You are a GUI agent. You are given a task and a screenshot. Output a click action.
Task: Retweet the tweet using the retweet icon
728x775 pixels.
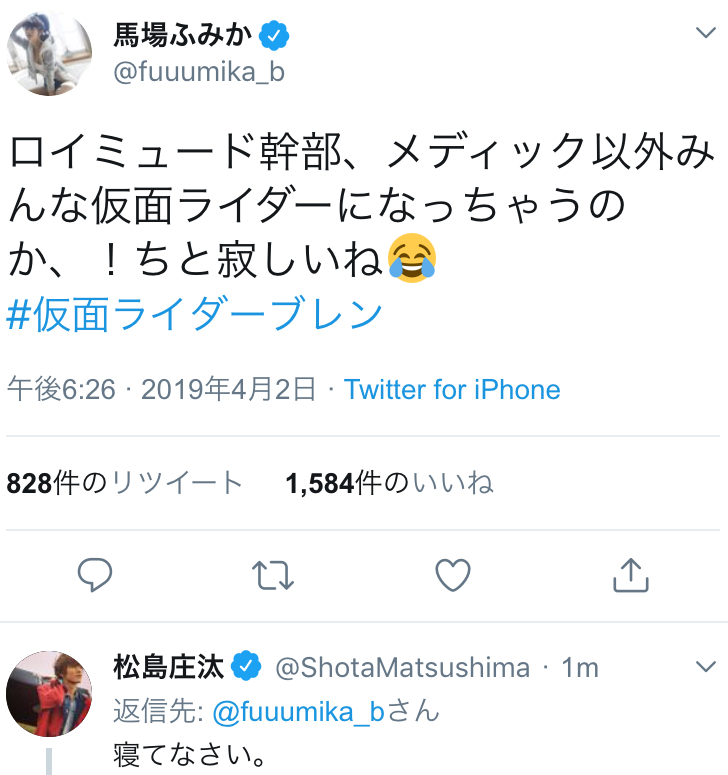273,573
